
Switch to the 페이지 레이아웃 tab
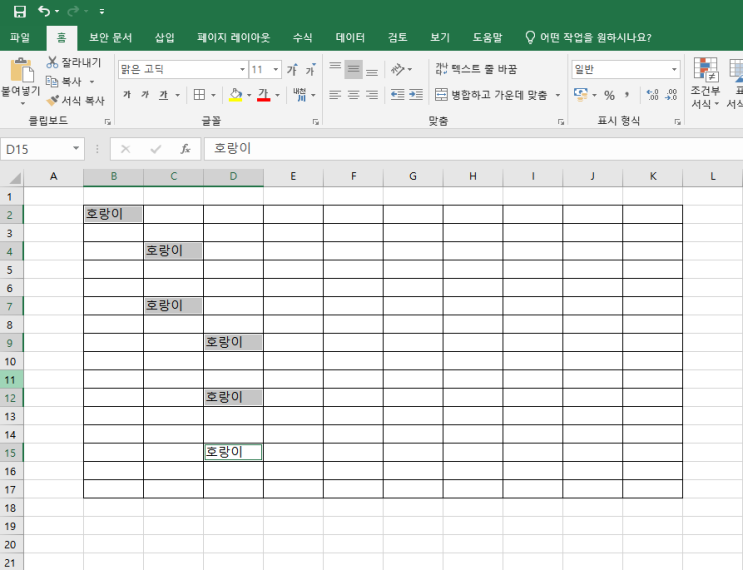tap(233, 37)
